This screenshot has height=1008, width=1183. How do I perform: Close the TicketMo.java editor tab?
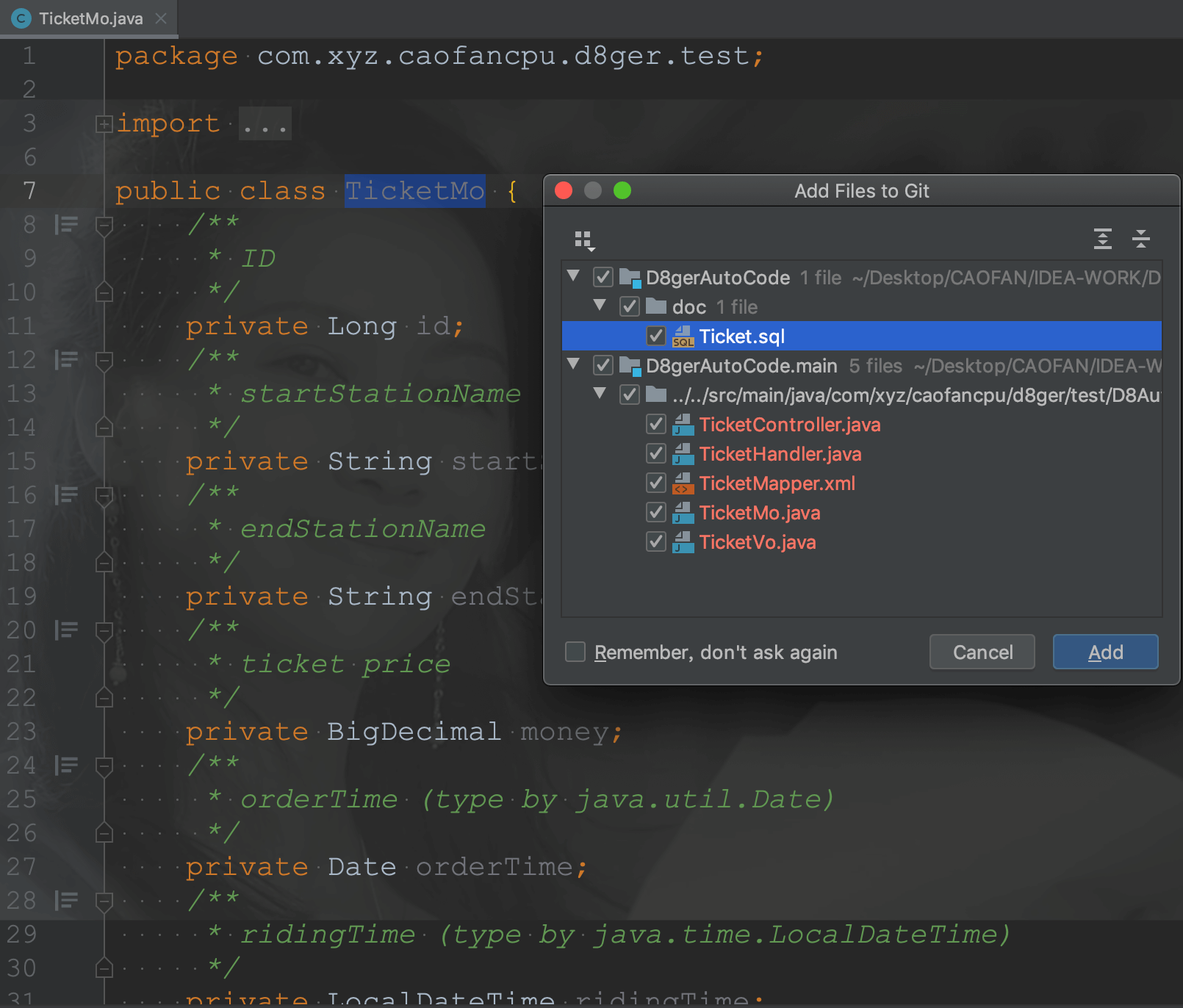[x=161, y=18]
